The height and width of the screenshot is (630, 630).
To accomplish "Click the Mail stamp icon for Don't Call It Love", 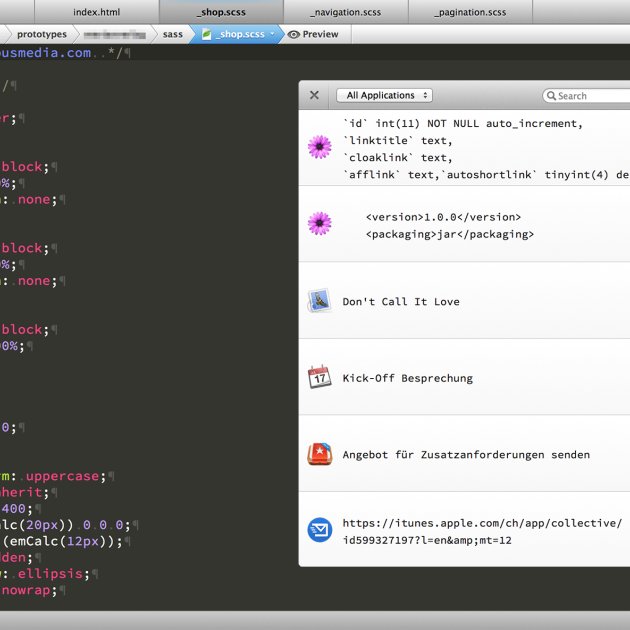I will [x=319, y=301].
